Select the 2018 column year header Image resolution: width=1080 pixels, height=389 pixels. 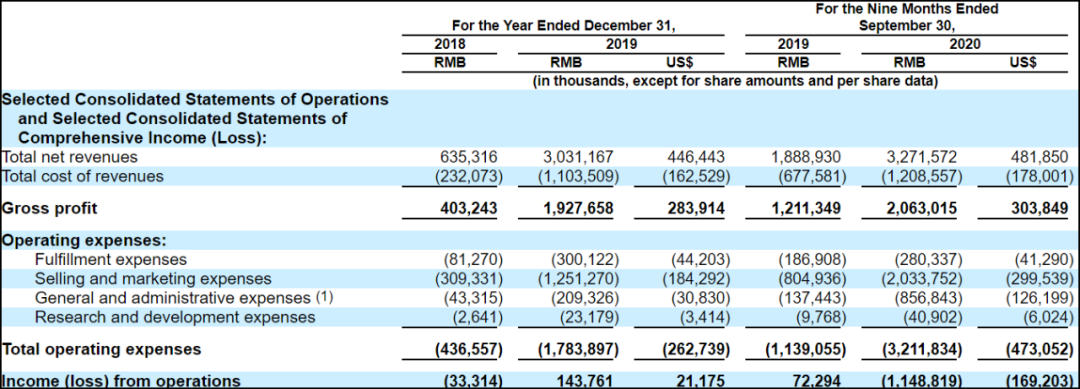pyautogui.click(x=450, y=44)
